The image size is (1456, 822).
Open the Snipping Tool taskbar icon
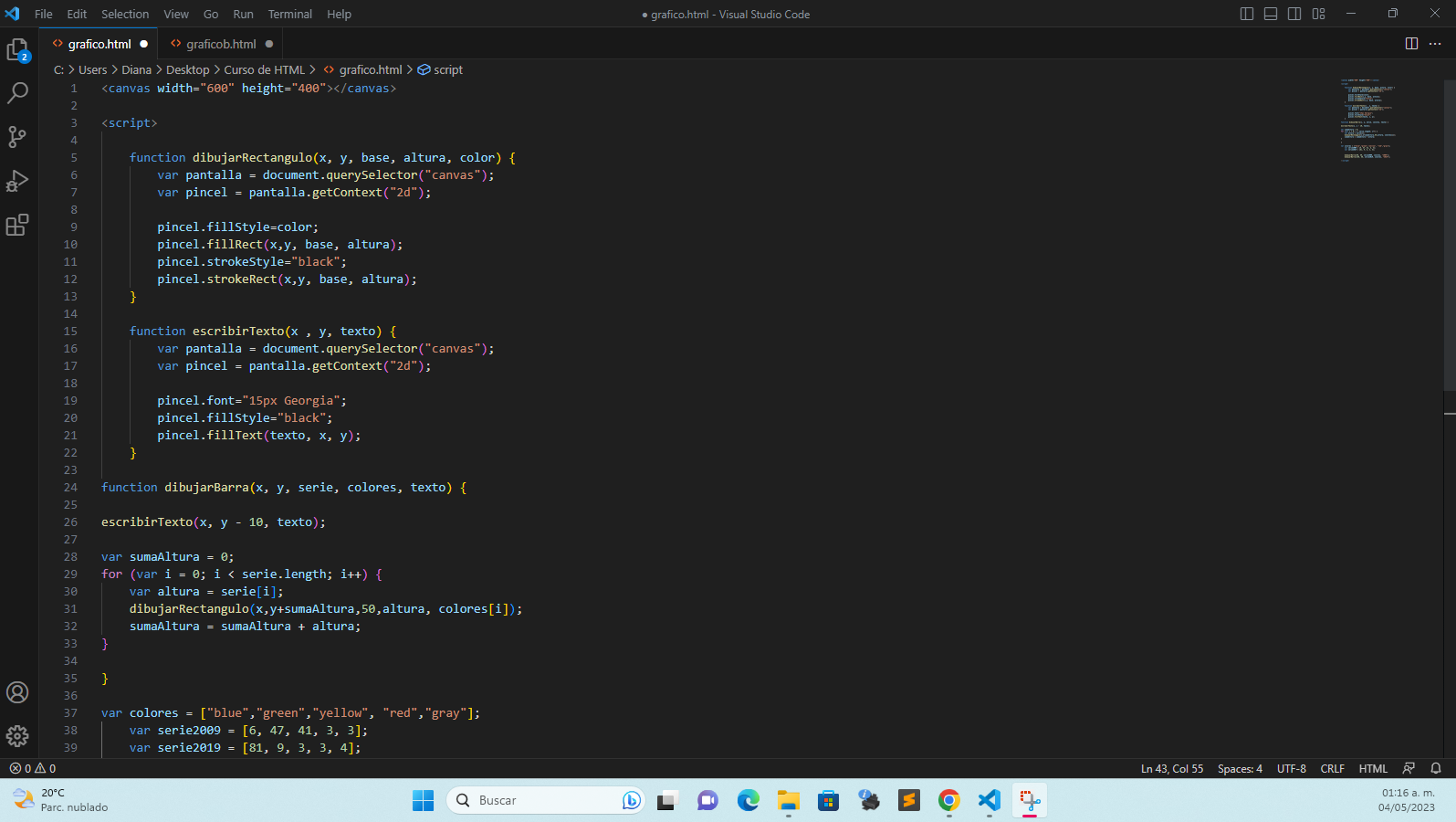[x=1030, y=800]
